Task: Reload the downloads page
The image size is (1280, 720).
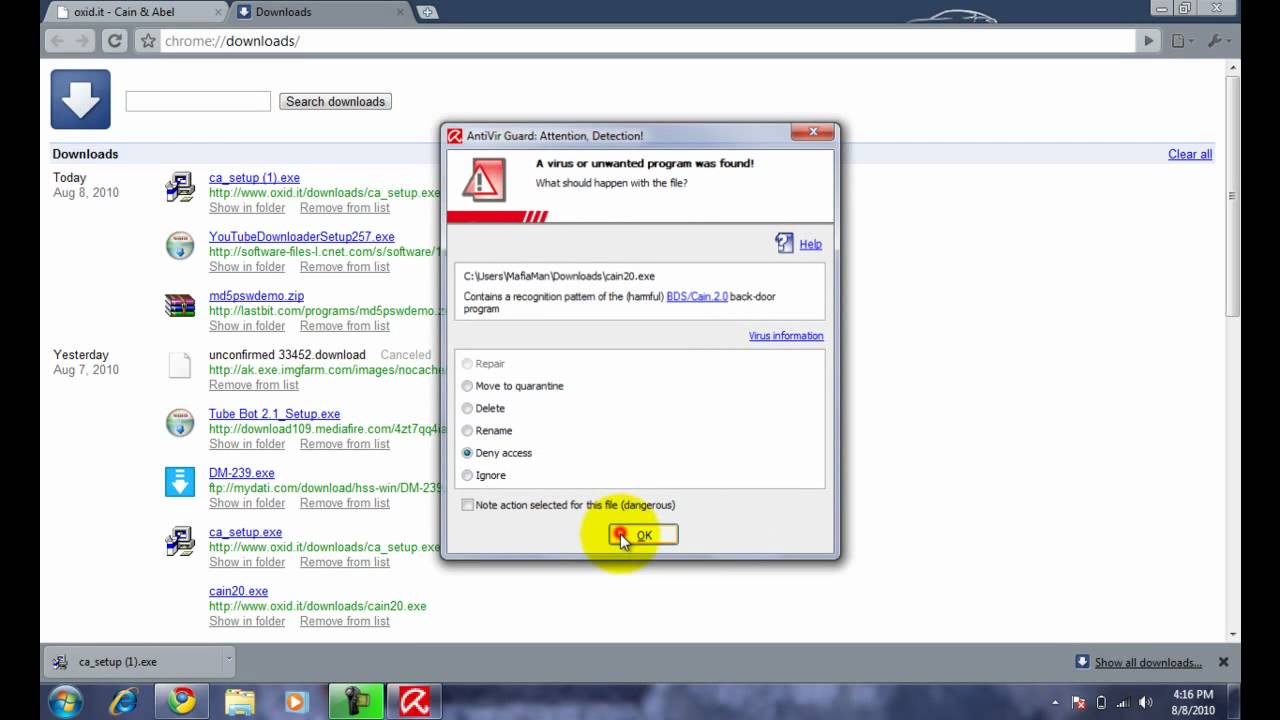Action: pos(115,41)
